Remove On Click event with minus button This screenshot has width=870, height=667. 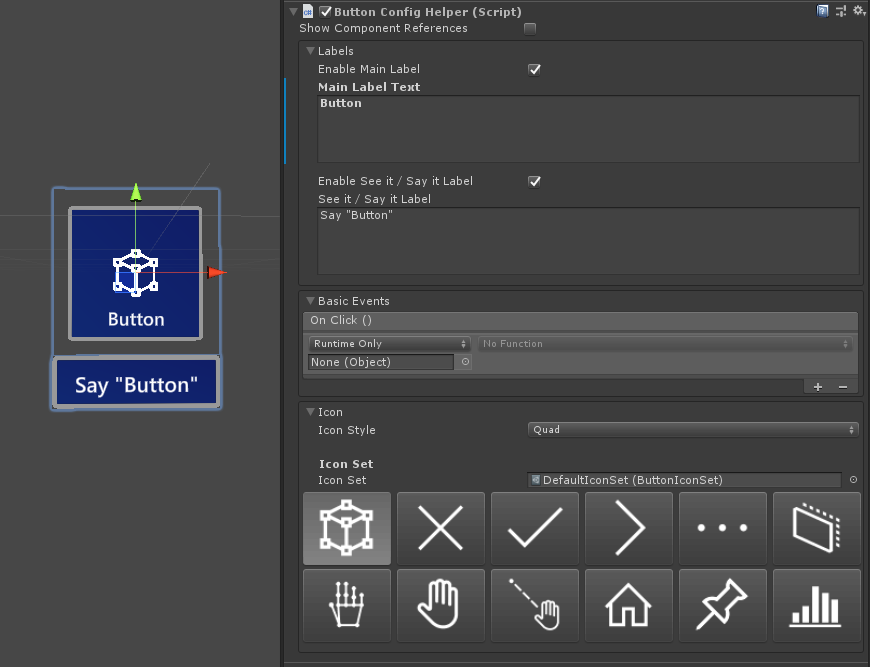click(x=842, y=387)
